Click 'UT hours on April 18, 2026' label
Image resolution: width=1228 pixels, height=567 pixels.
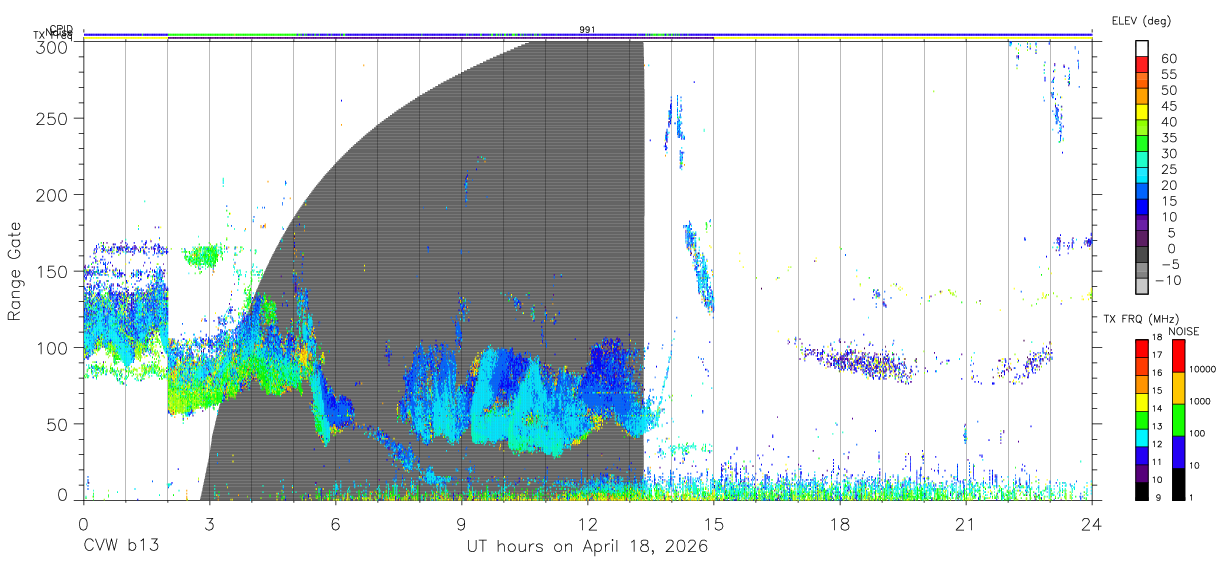click(x=587, y=547)
